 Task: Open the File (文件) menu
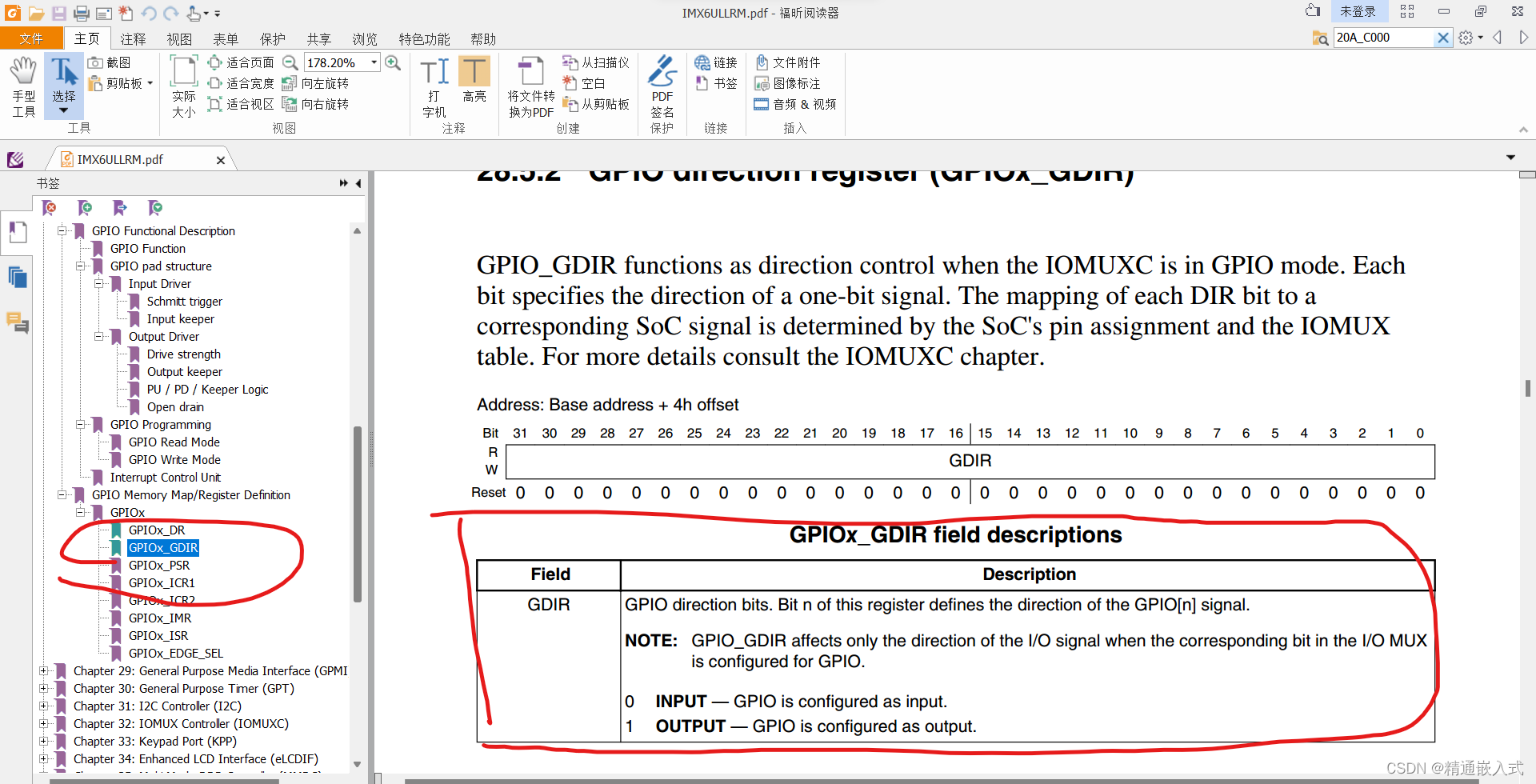[31, 38]
